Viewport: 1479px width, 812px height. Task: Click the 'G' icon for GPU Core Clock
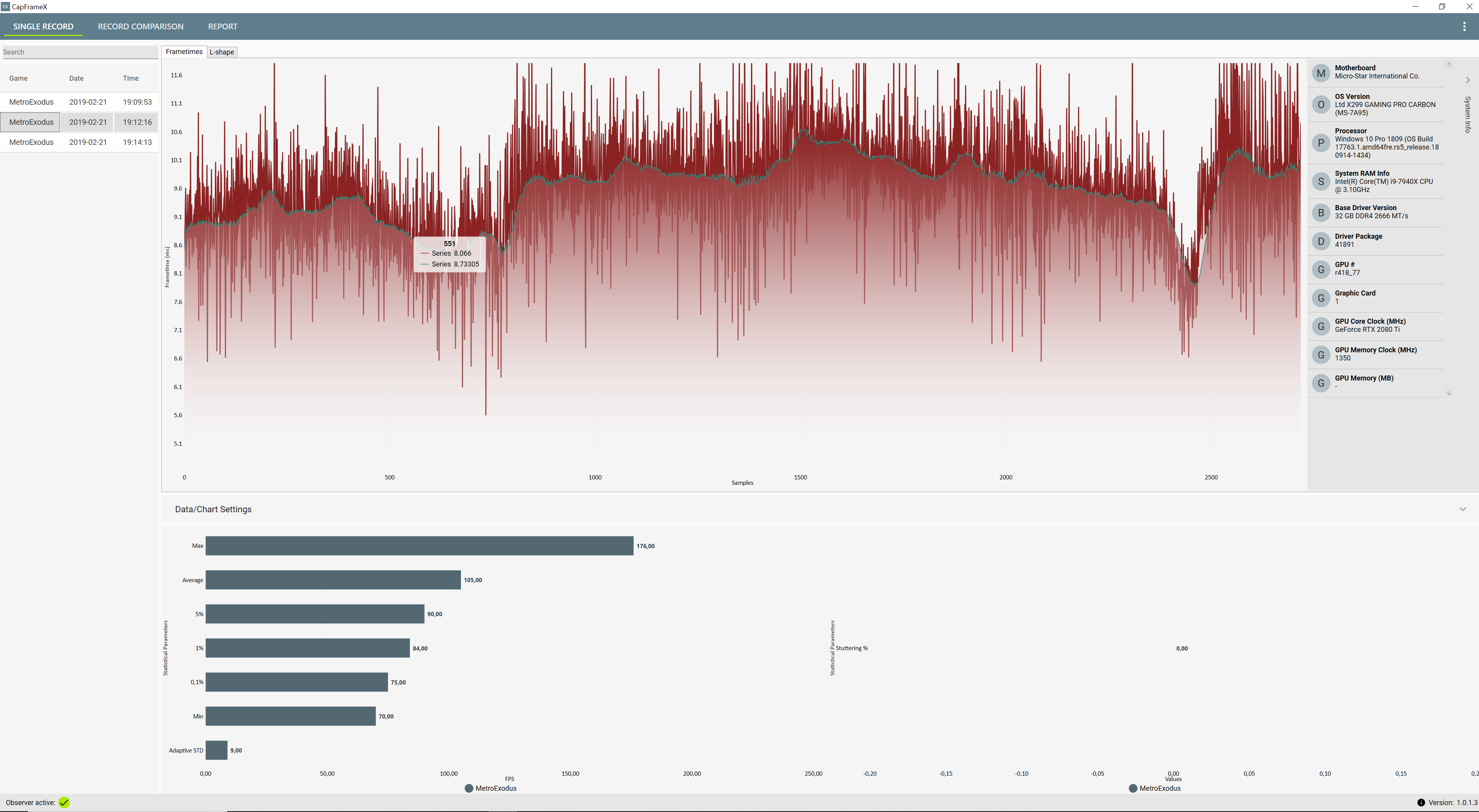pos(1321,326)
